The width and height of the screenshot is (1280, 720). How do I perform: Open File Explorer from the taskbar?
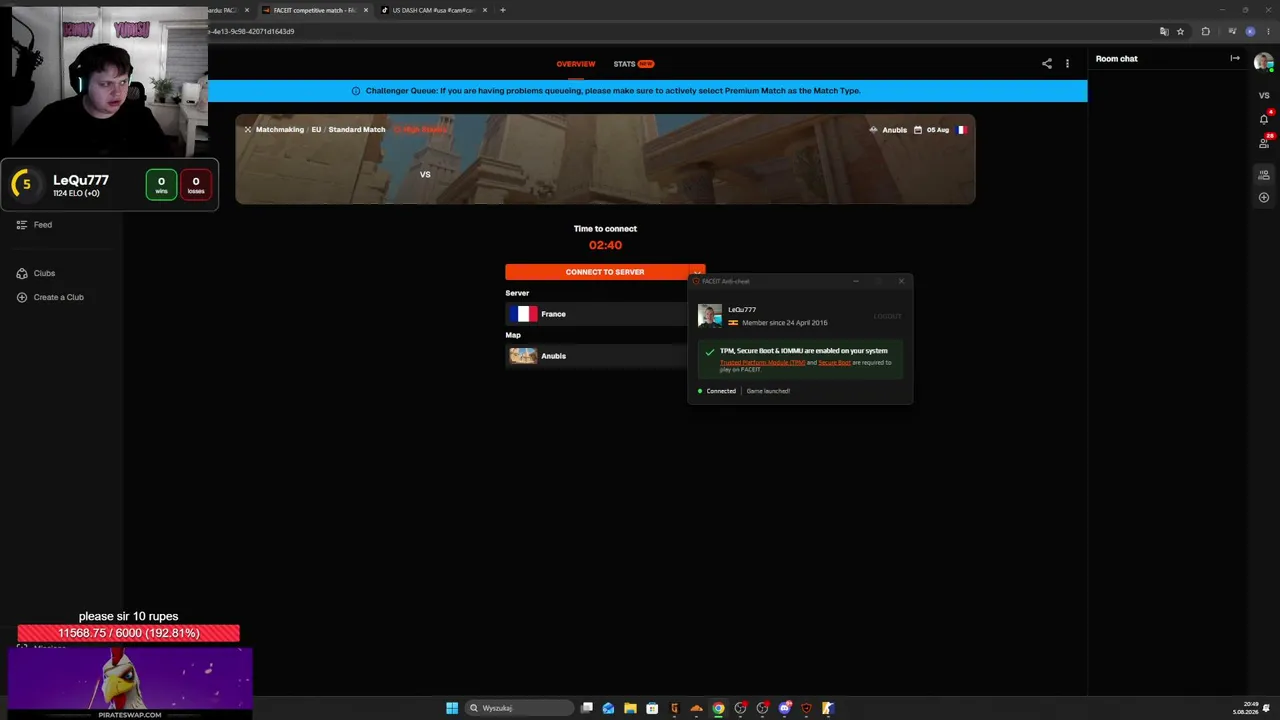(x=630, y=708)
